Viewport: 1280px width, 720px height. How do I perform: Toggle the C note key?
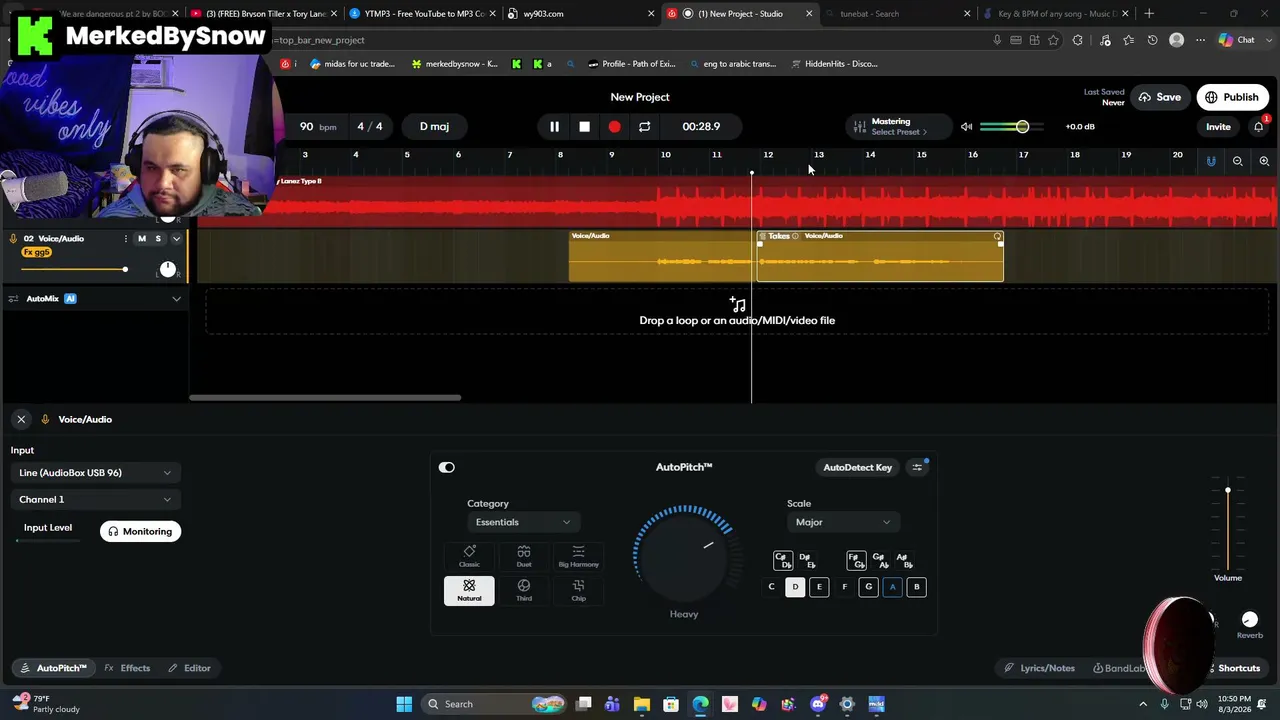pyautogui.click(x=771, y=587)
